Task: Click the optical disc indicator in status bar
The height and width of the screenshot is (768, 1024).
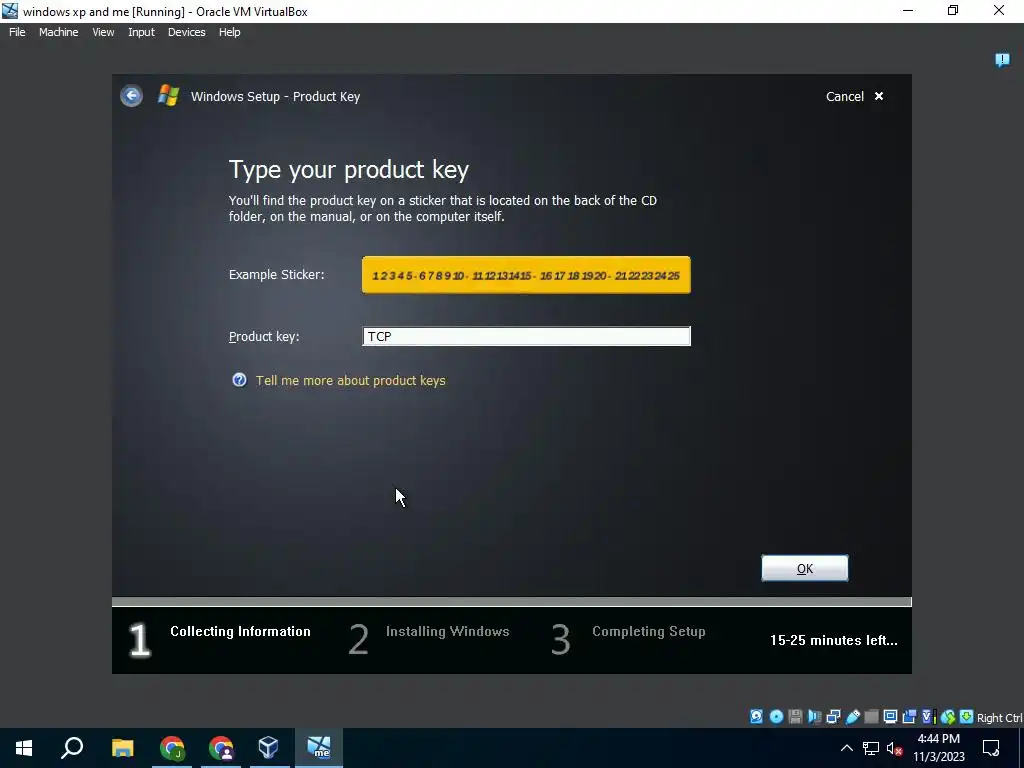Action: point(776,716)
